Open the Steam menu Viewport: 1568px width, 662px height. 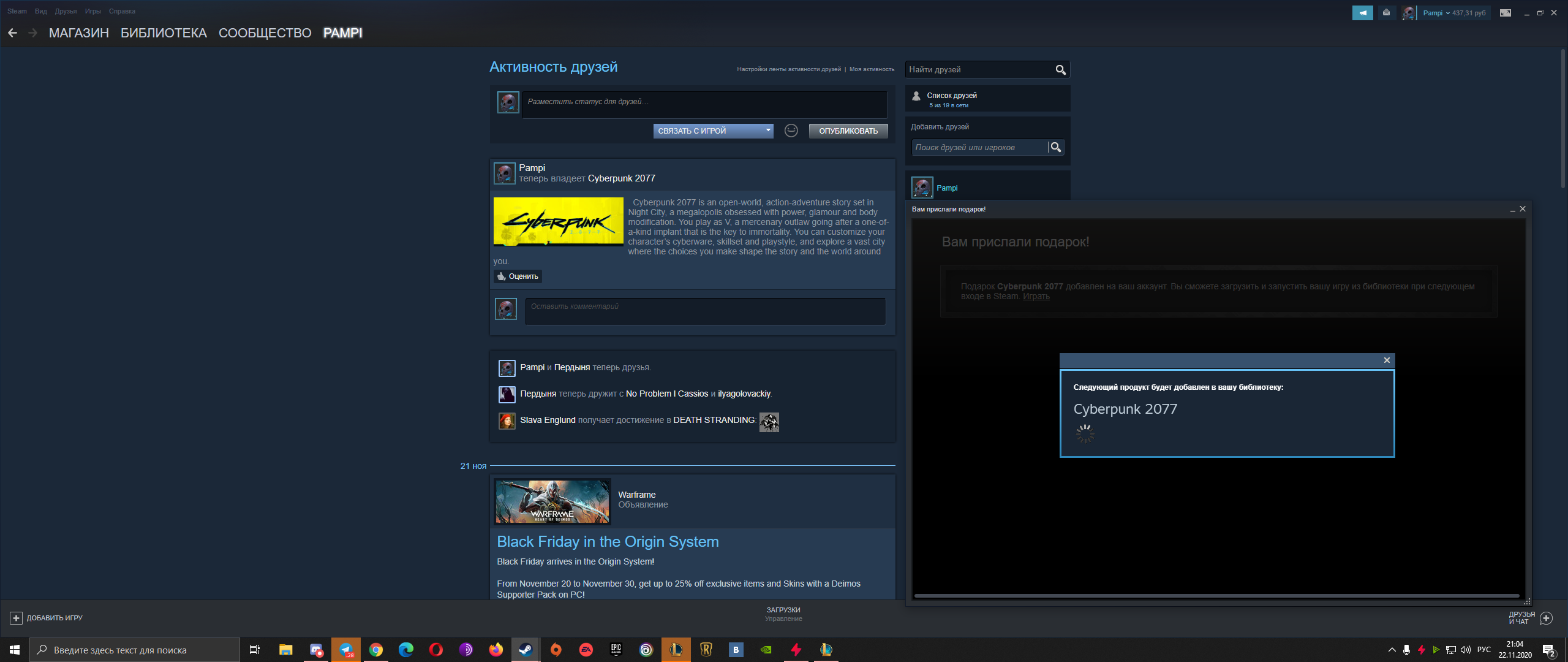click(x=17, y=11)
